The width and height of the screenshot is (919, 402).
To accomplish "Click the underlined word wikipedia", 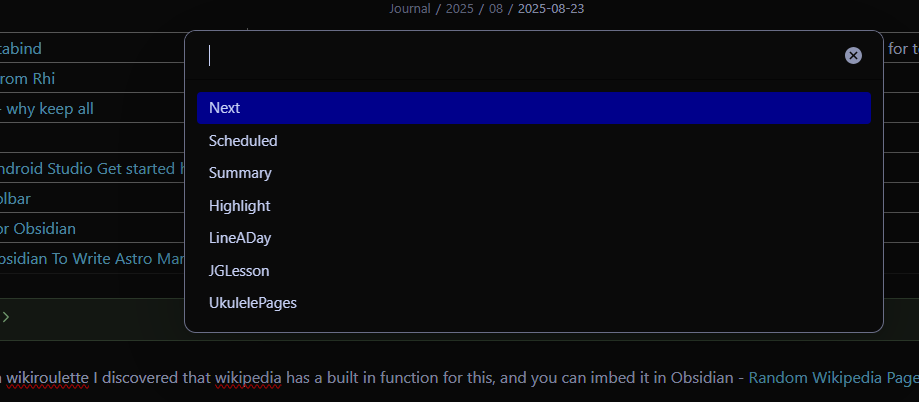I will [248, 378].
